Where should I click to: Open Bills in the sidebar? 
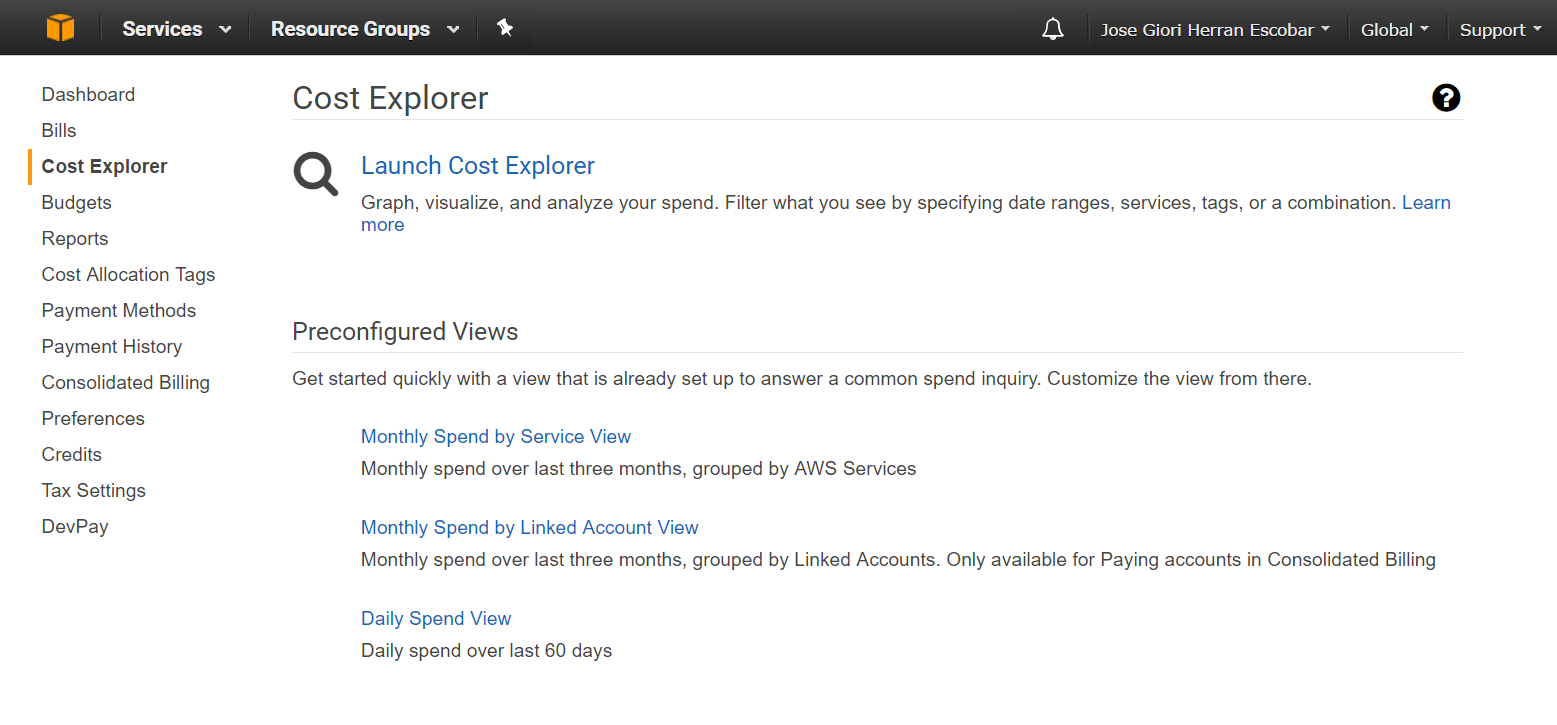click(x=59, y=131)
